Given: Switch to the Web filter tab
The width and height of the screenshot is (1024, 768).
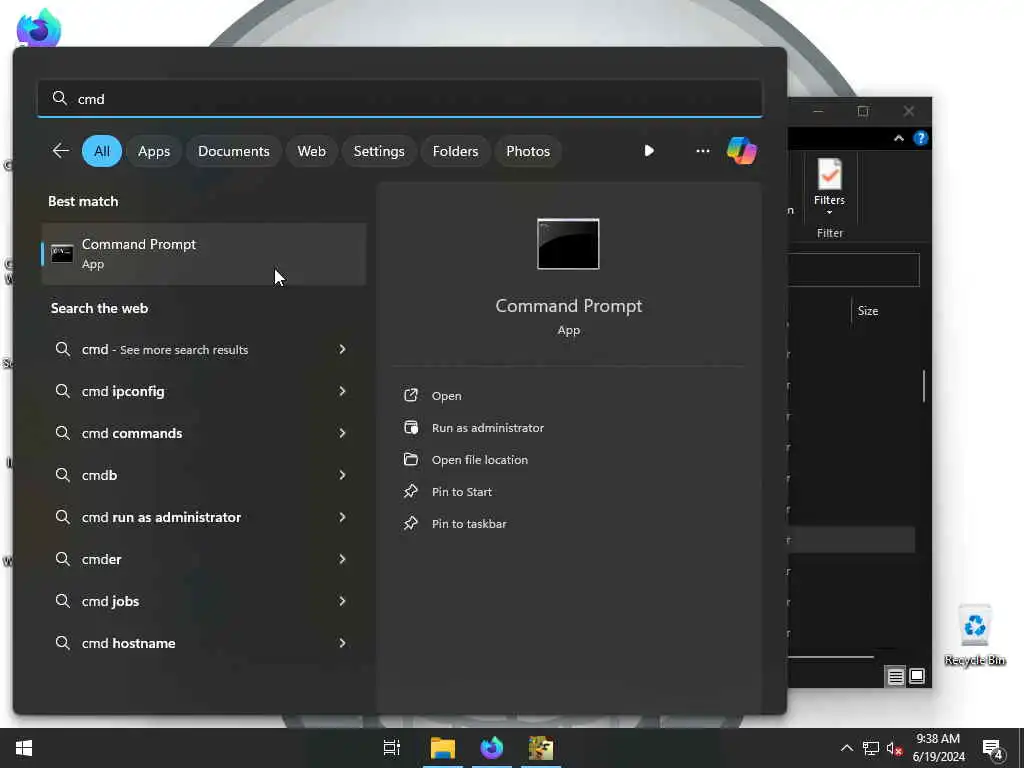Looking at the screenshot, I should (312, 151).
